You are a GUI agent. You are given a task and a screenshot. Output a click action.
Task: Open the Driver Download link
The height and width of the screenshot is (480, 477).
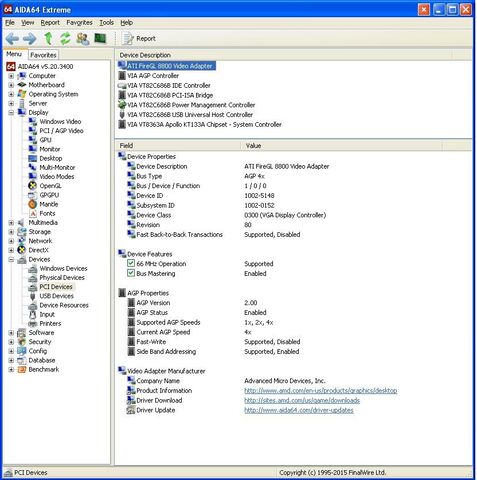[x=302, y=400]
